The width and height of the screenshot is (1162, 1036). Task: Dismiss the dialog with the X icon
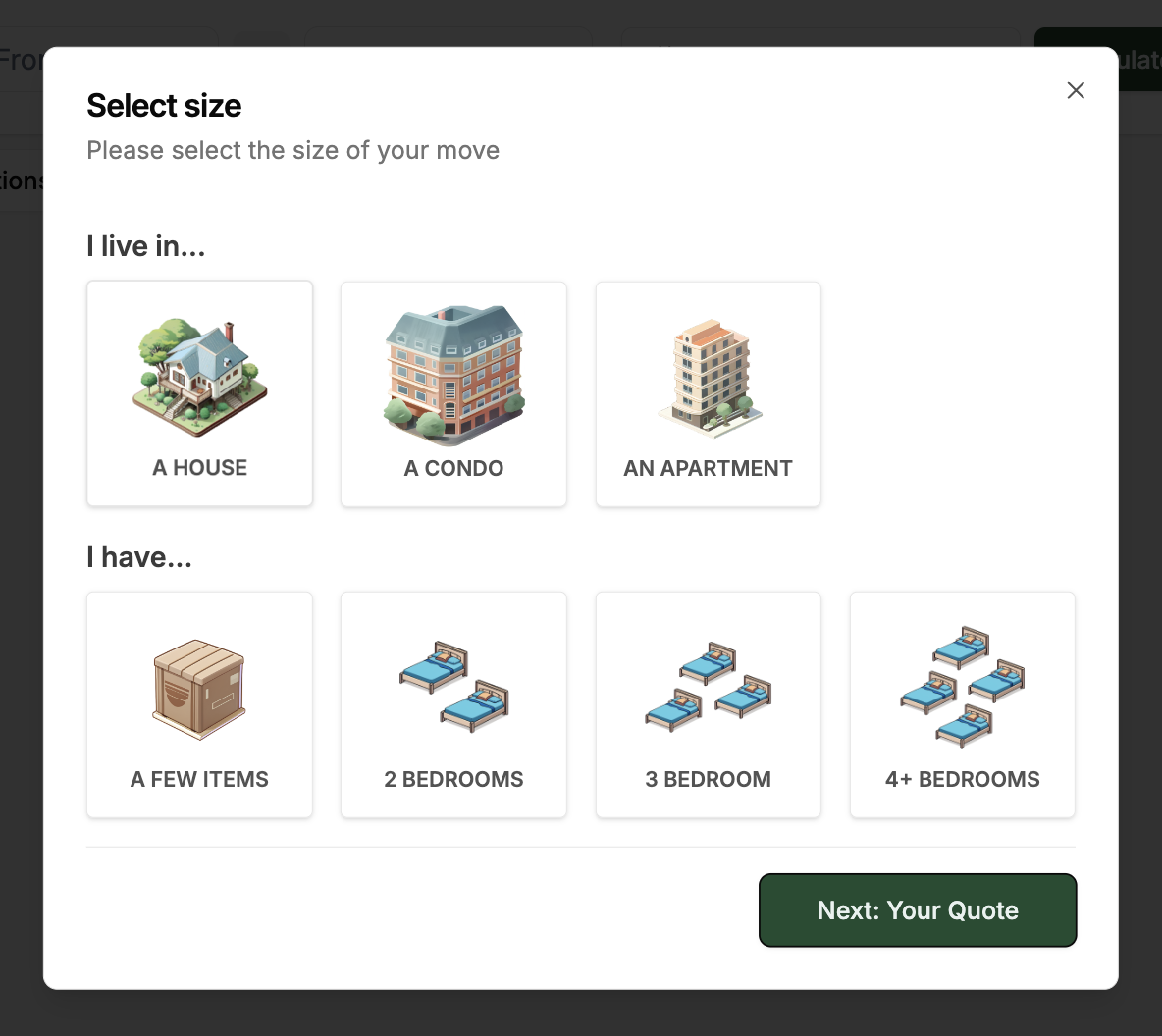1076,90
